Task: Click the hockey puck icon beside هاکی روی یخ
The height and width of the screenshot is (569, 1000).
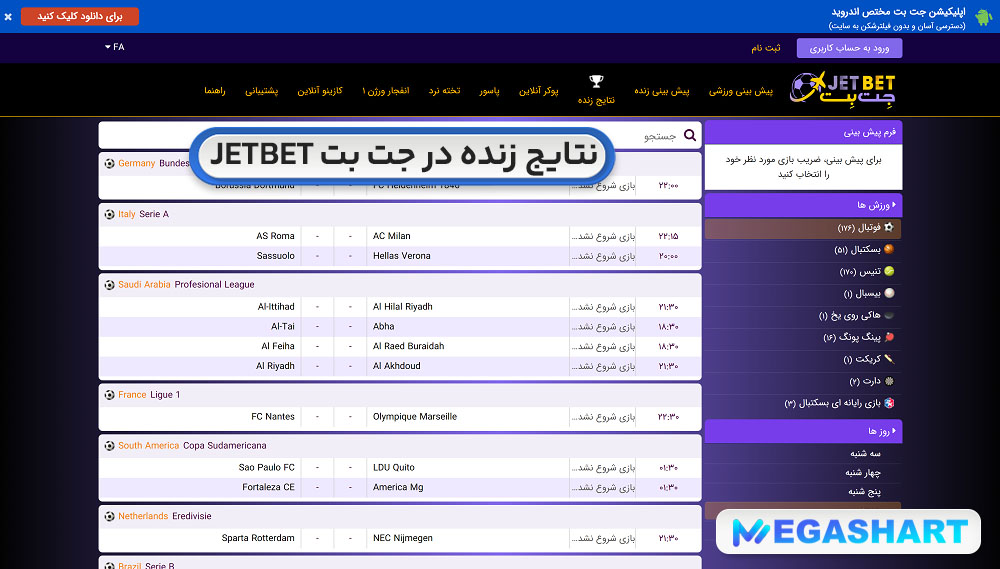Action: [x=888, y=315]
